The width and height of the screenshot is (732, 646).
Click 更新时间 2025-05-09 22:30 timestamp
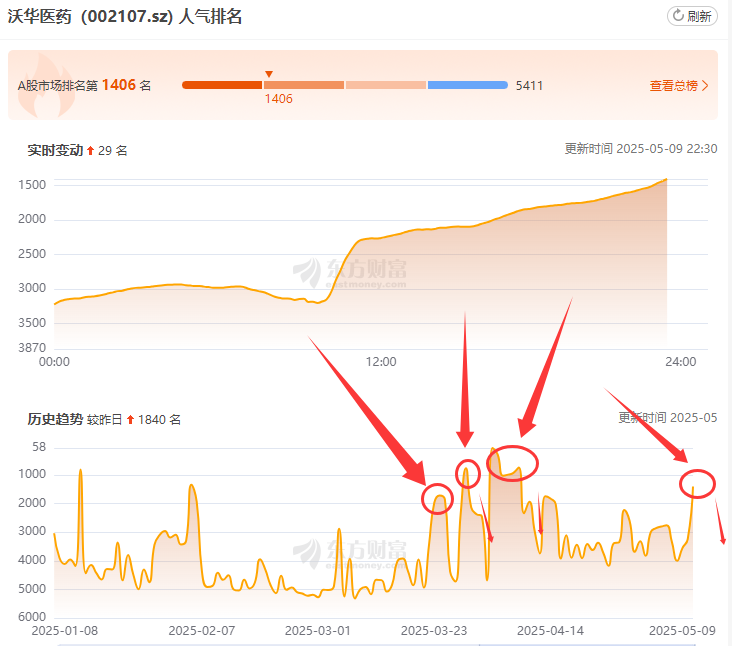[x=640, y=149]
